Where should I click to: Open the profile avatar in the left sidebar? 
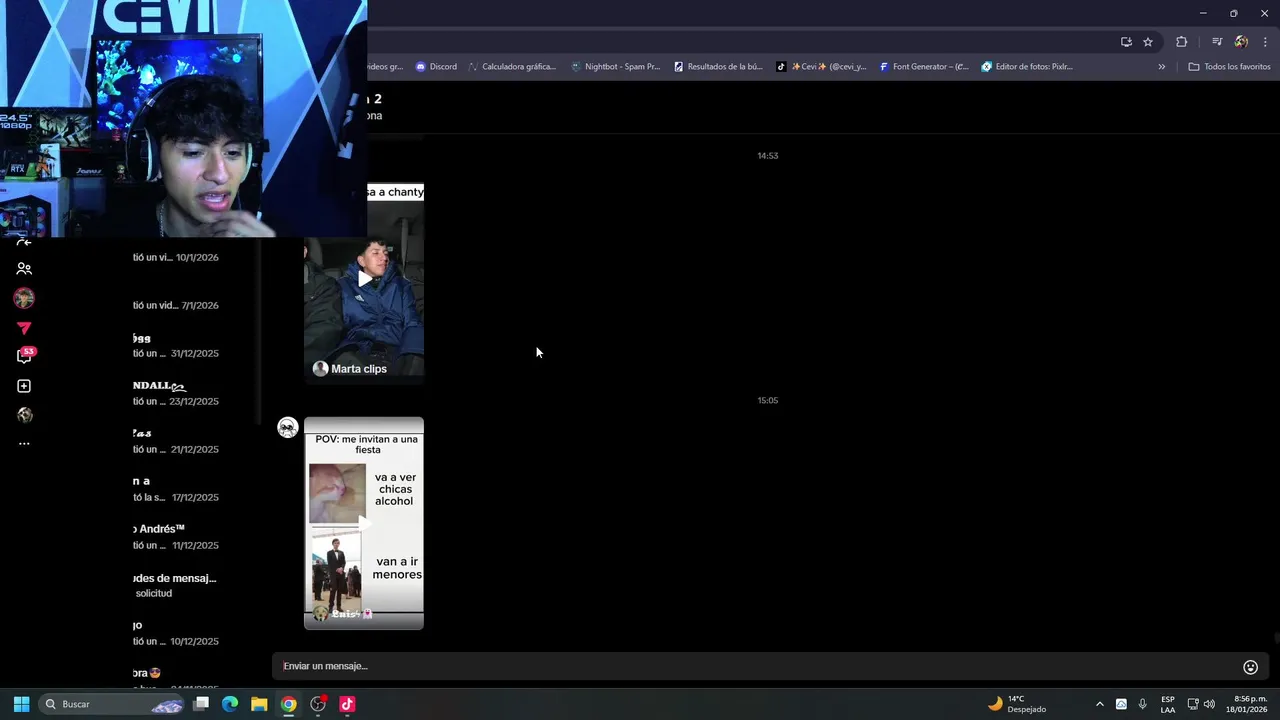coord(24,298)
